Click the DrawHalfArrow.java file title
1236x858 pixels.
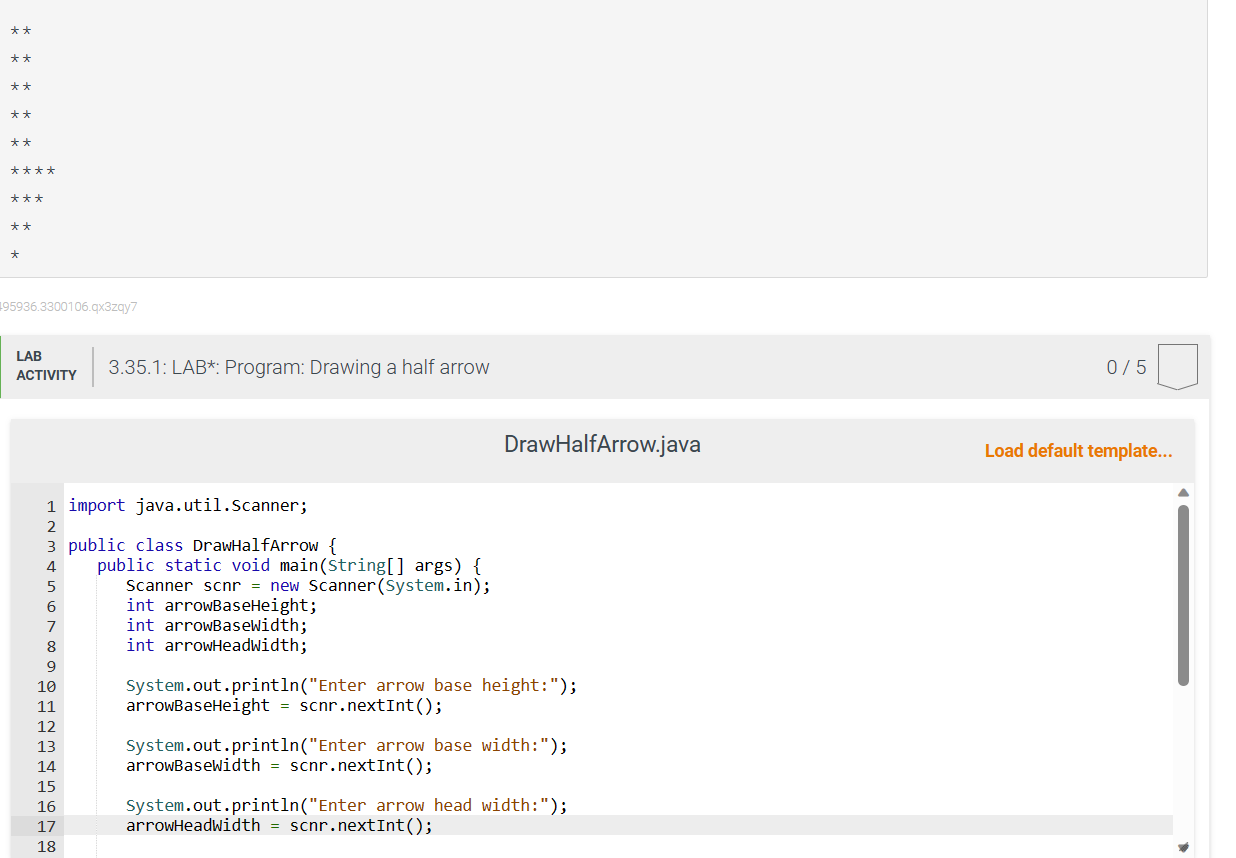click(602, 445)
